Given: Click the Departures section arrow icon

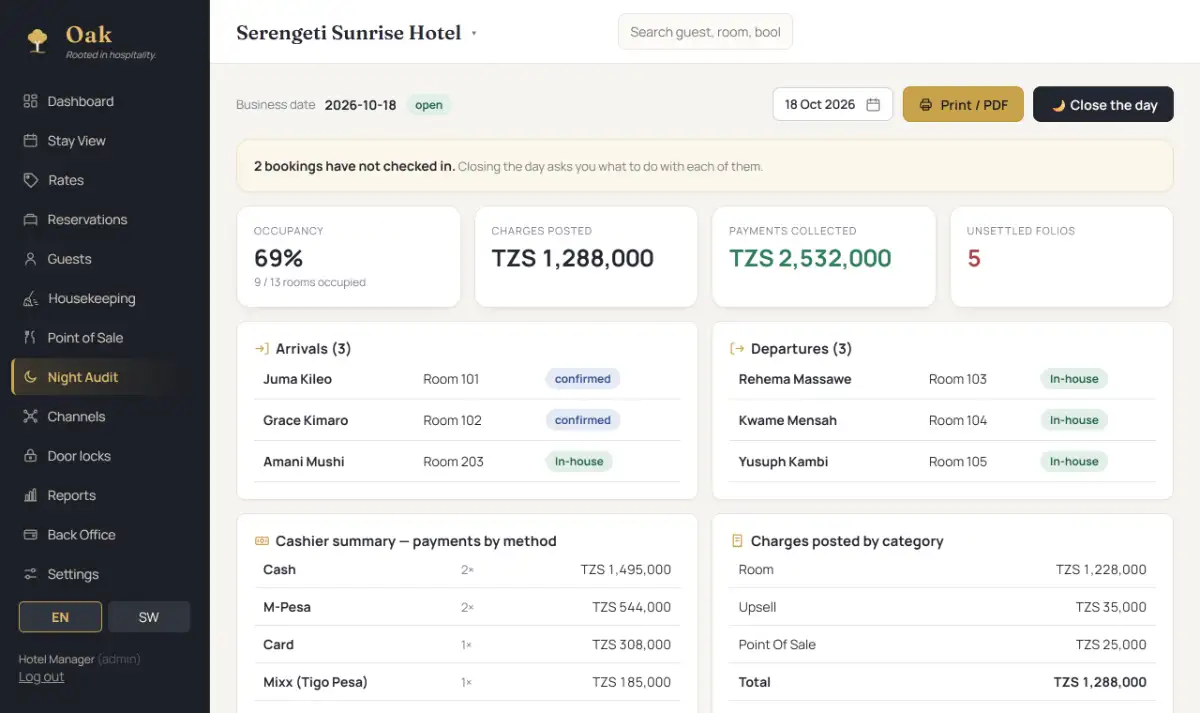Looking at the screenshot, I should (x=737, y=349).
